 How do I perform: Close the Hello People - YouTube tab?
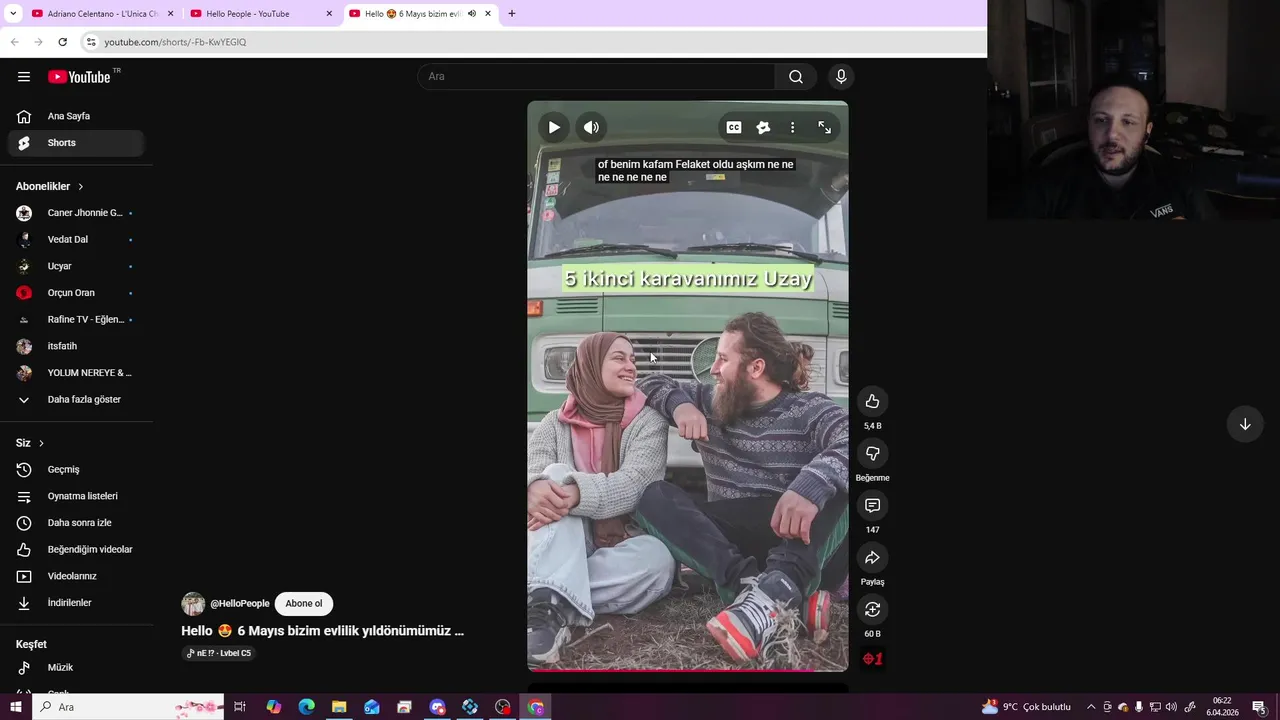329,14
